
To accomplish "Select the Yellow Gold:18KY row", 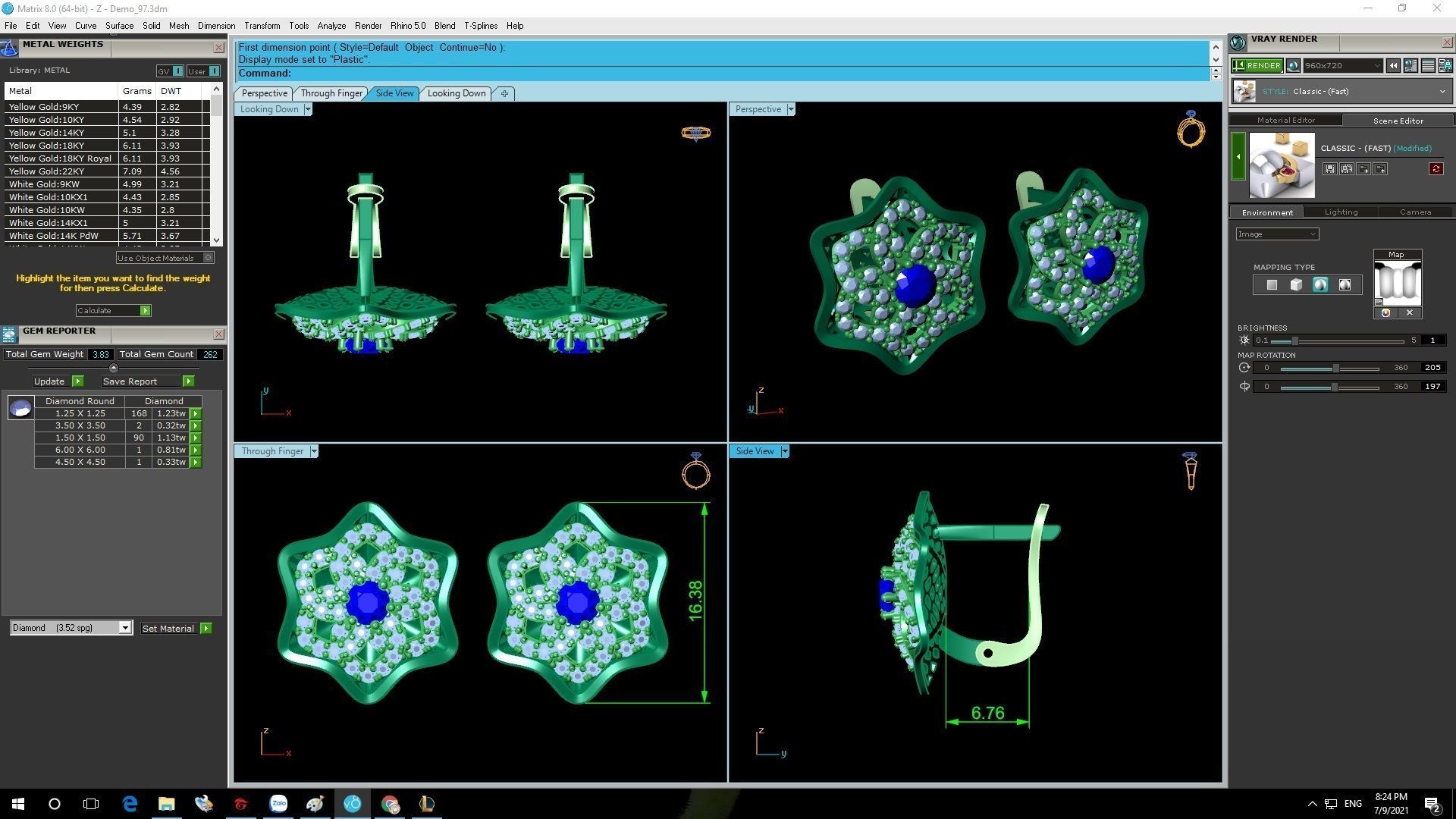I will click(x=60, y=146).
